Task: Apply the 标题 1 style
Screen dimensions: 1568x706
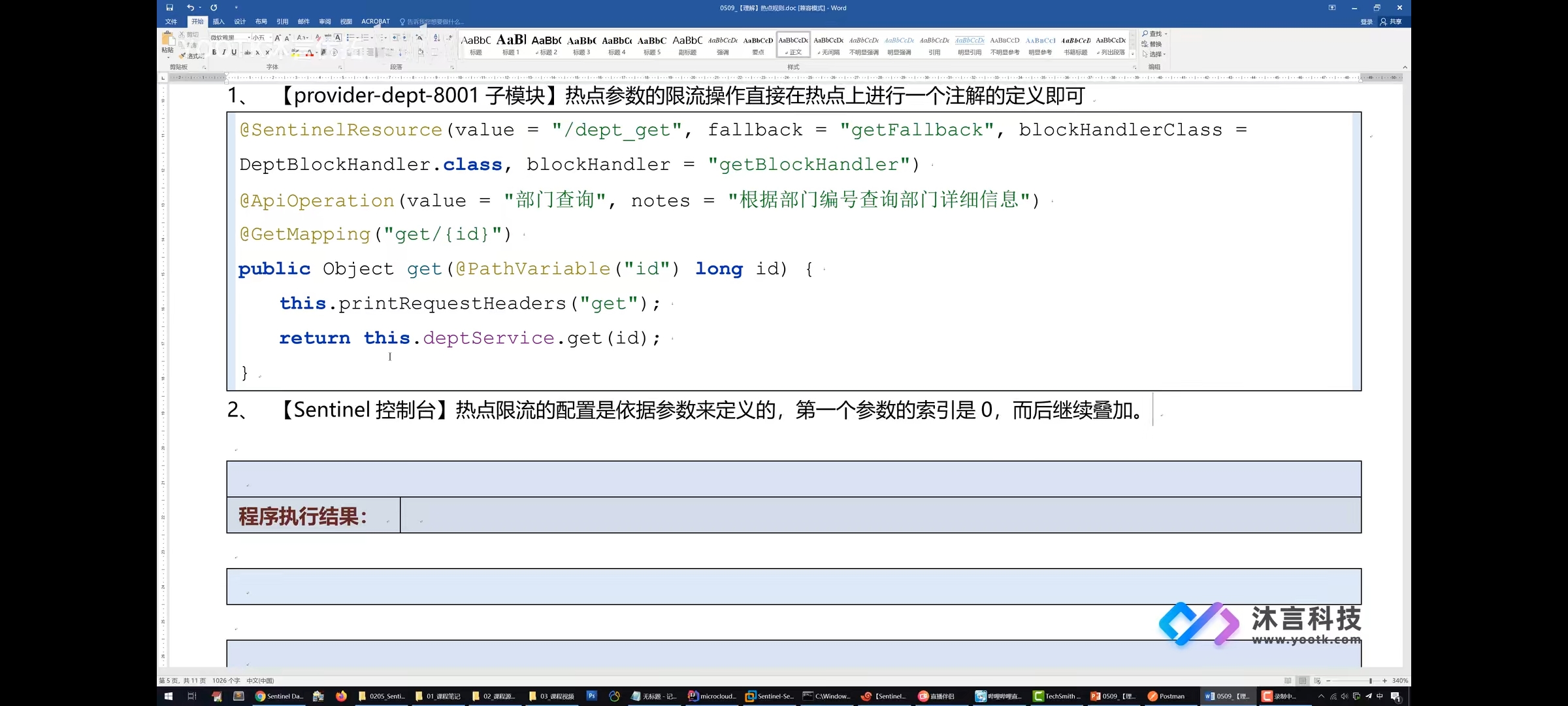Action: [x=511, y=44]
